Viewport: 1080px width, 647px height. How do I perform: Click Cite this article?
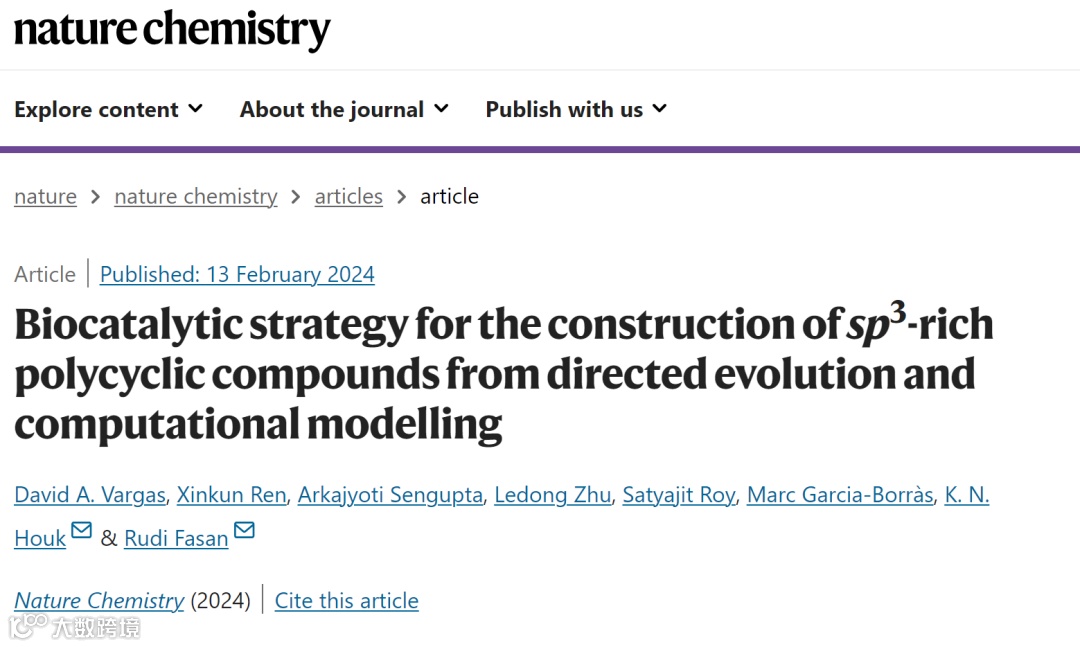(x=346, y=601)
